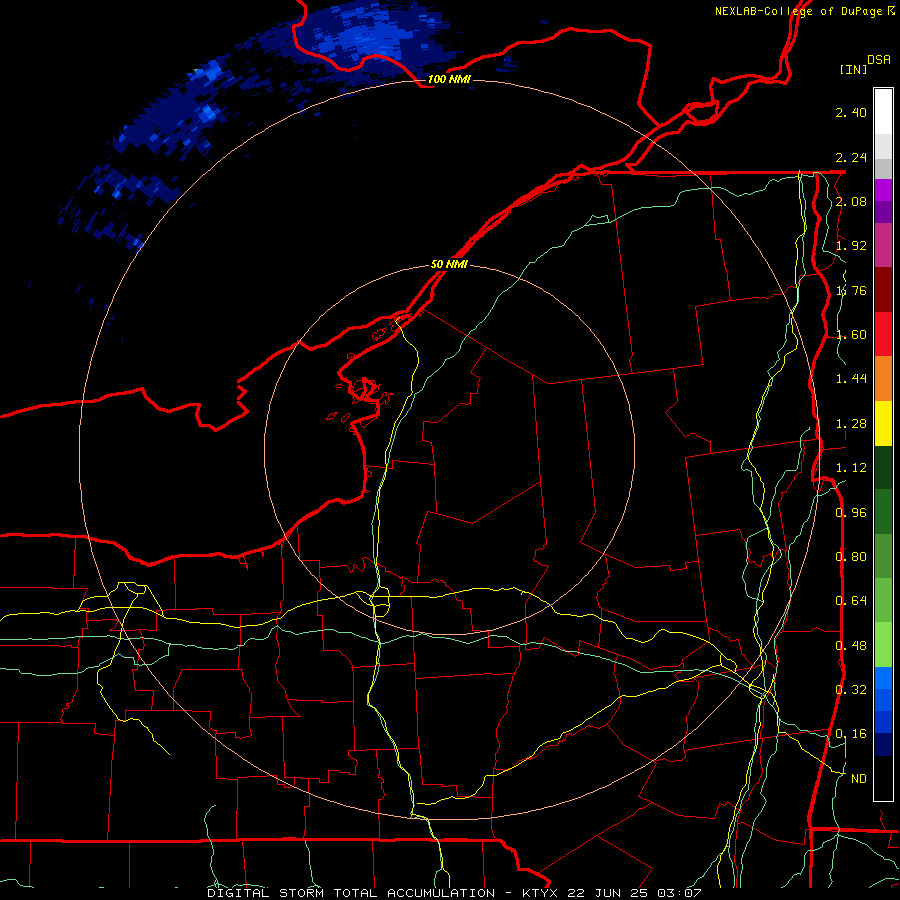The image size is (900, 900).
Task: Select the 0.48 legend value
Action: 851,646
